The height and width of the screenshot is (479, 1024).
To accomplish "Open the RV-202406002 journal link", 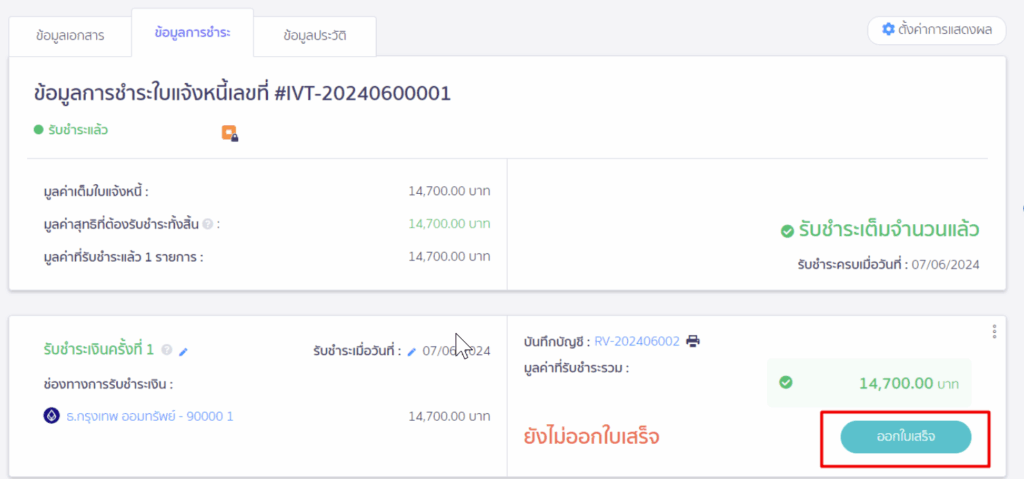I will pos(637,340).
